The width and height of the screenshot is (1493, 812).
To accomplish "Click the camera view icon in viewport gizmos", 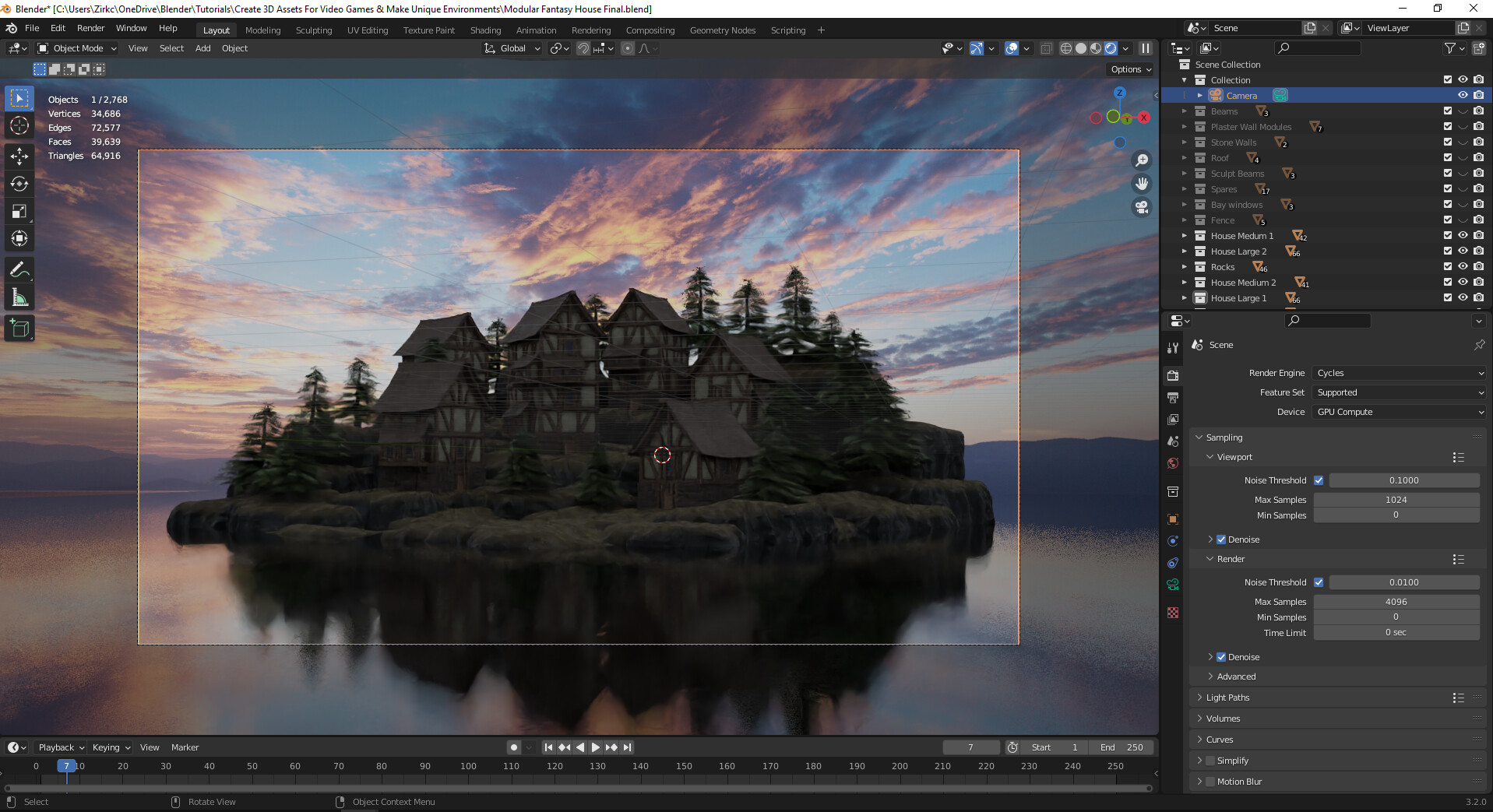I will click(1141, 207).
